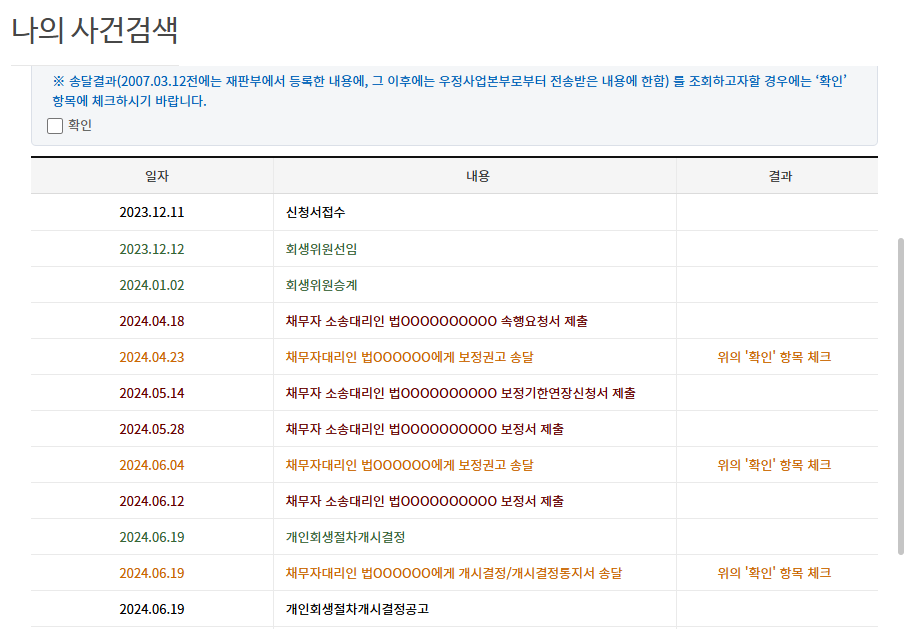Screen dimensions: 911x629
Task: Click the 보정기한연장신청서 제출 entry
Action: [x=460, y=393]
